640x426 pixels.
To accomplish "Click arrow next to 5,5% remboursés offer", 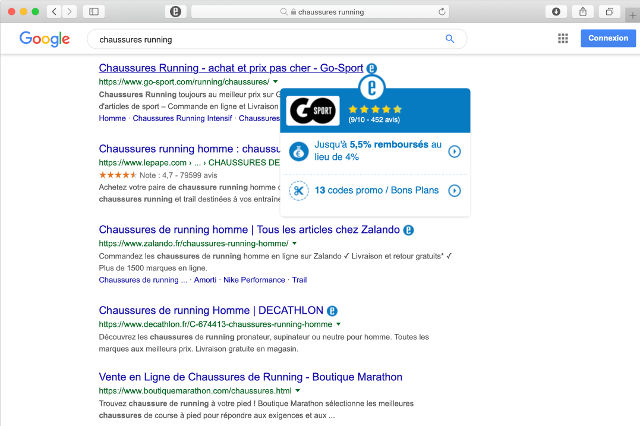I will coord(454,151).
